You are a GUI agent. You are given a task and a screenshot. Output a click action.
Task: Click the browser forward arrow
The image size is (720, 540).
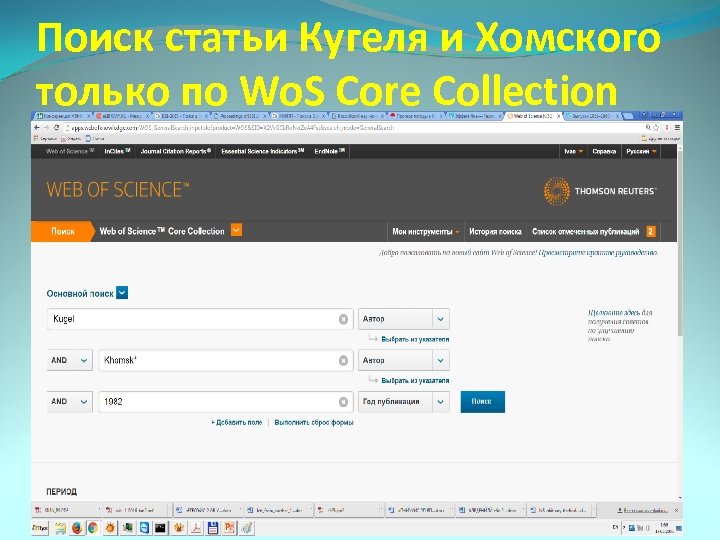point(46,128)
